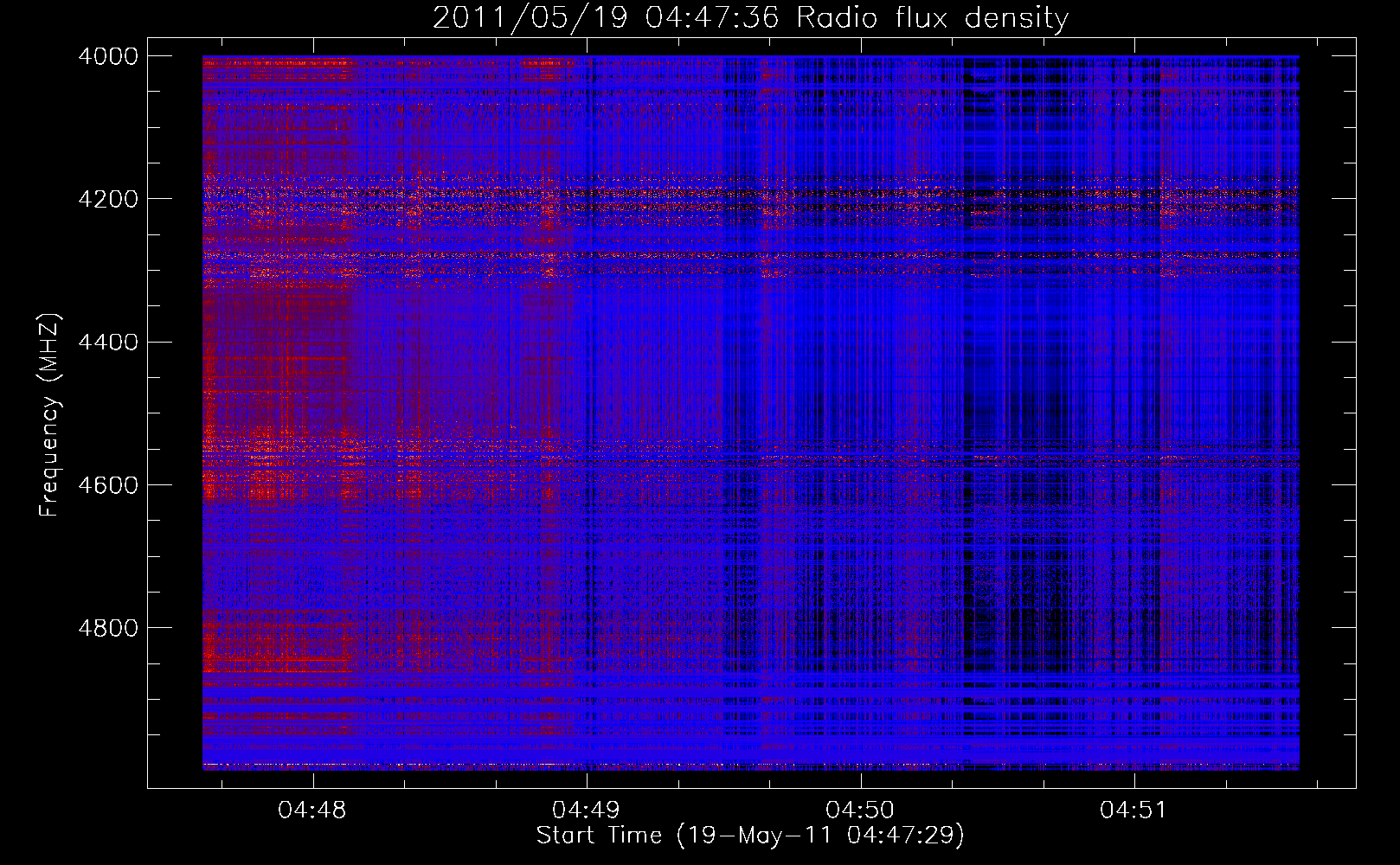Select the 4800 frequency tick label

point(108,628)
